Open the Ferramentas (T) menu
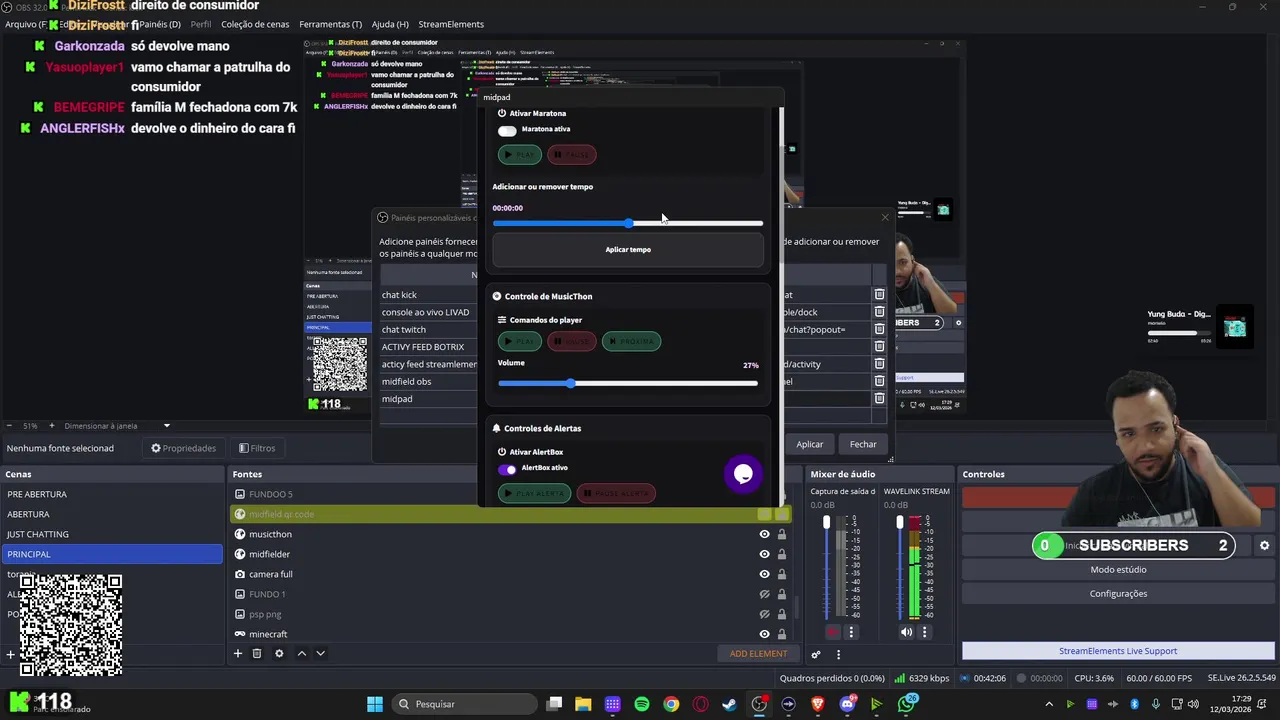 [330, 24]
